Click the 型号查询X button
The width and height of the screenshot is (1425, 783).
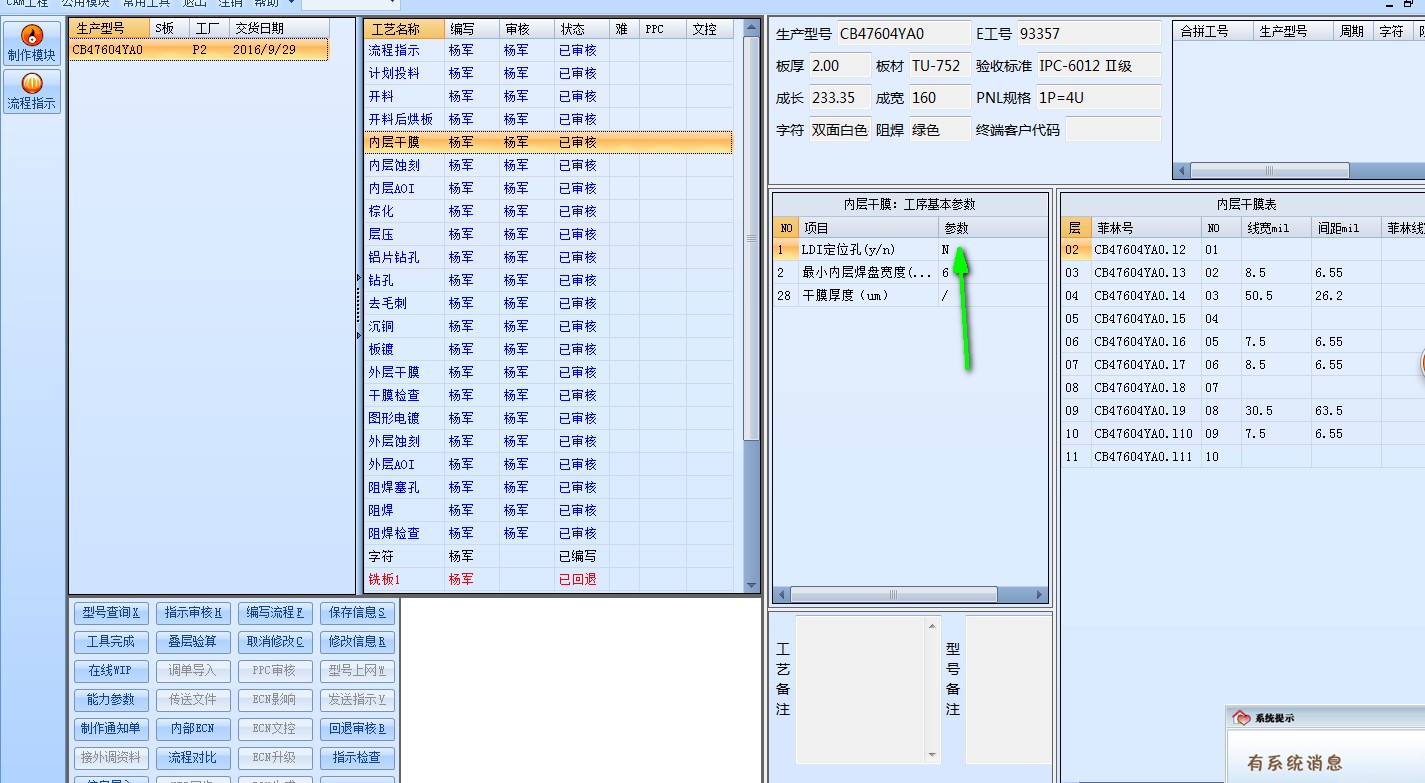(x=111, y=613)
